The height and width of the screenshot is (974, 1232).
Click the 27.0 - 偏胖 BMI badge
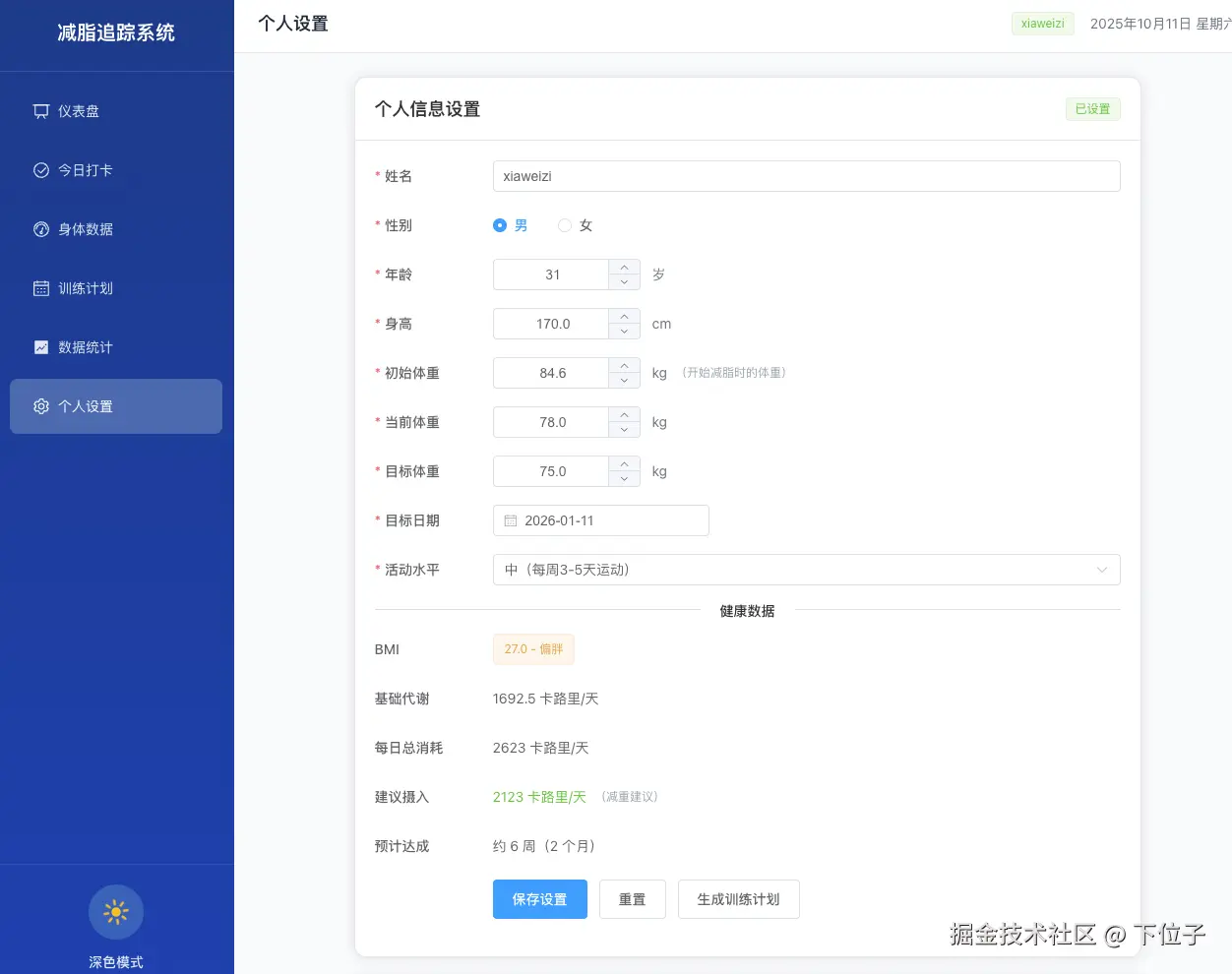tap(533, 649)
